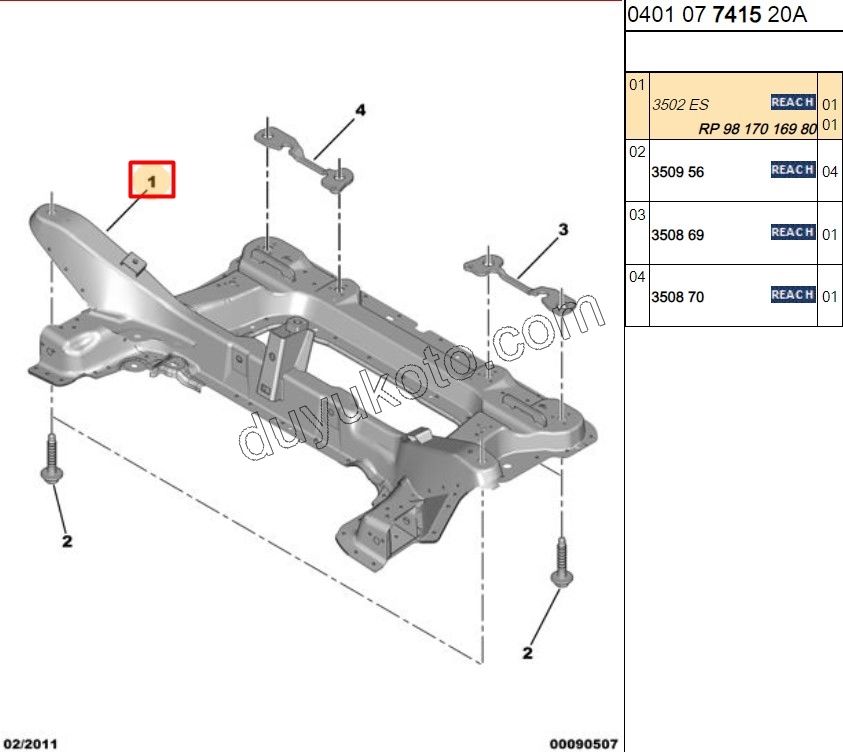This screenshot has height=752, width=843.
Task: Open the REACH badge next to 3508 70
Action: [x=792, y=294]
